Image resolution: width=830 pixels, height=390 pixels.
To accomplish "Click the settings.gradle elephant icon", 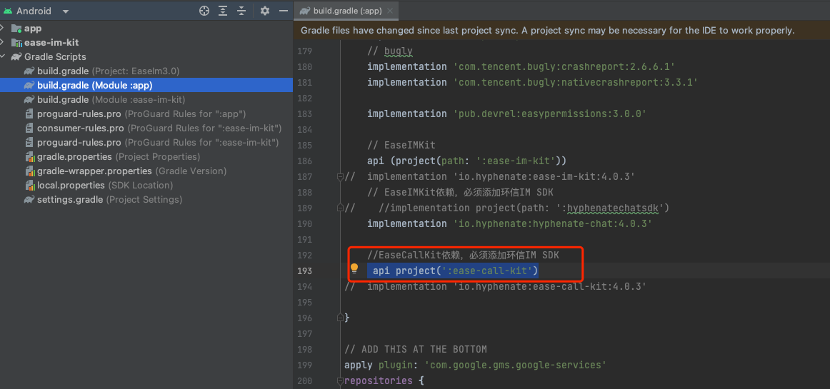I will point(29,199).
